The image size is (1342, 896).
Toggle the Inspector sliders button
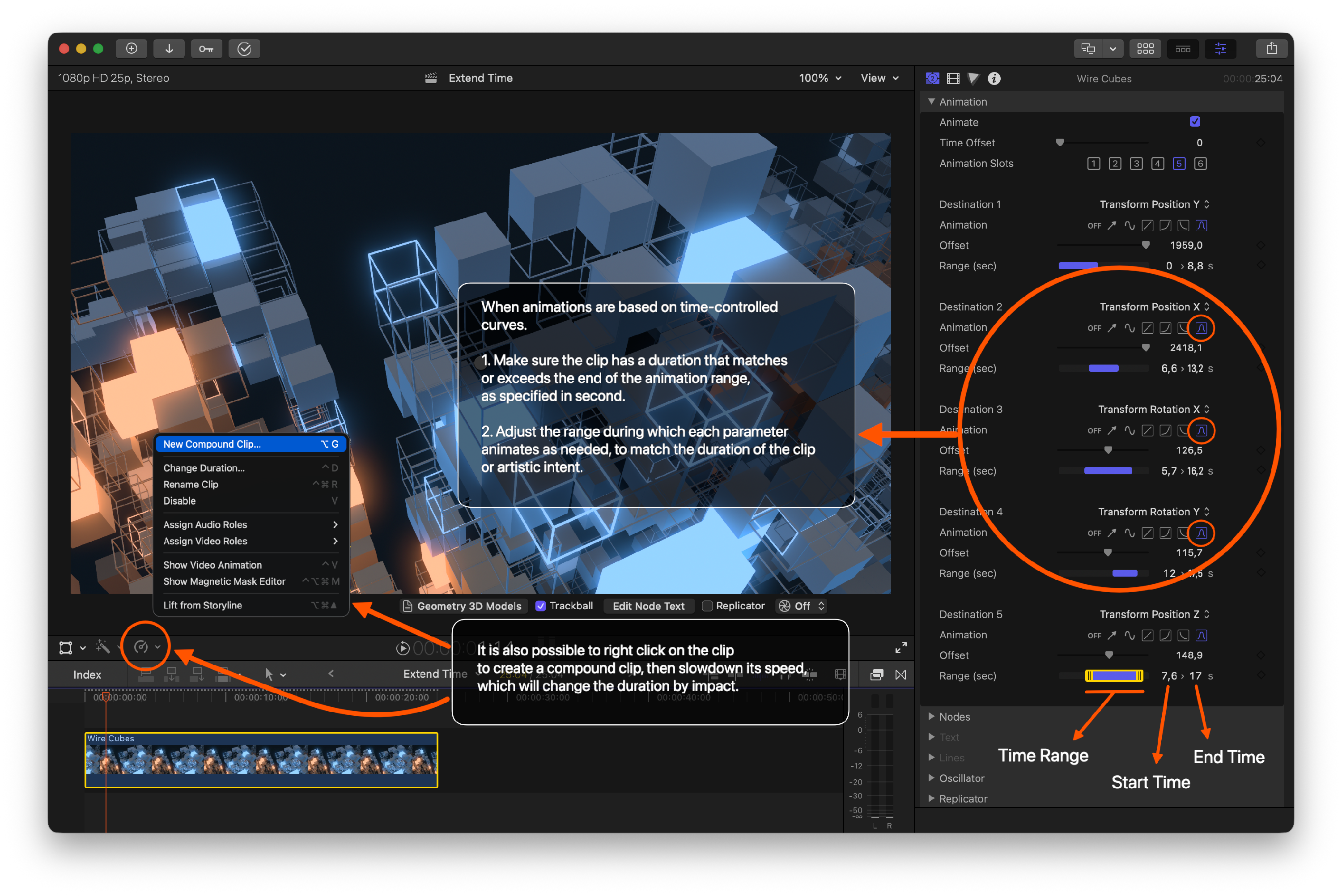click(x=1220, y=49)
